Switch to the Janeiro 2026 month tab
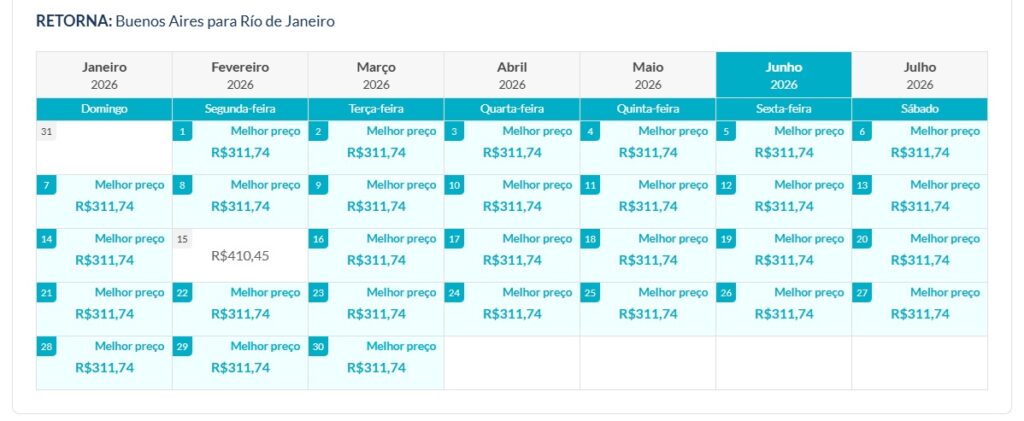The width and height of the screenshot is (1024, 421). click(x=104, y=75)
